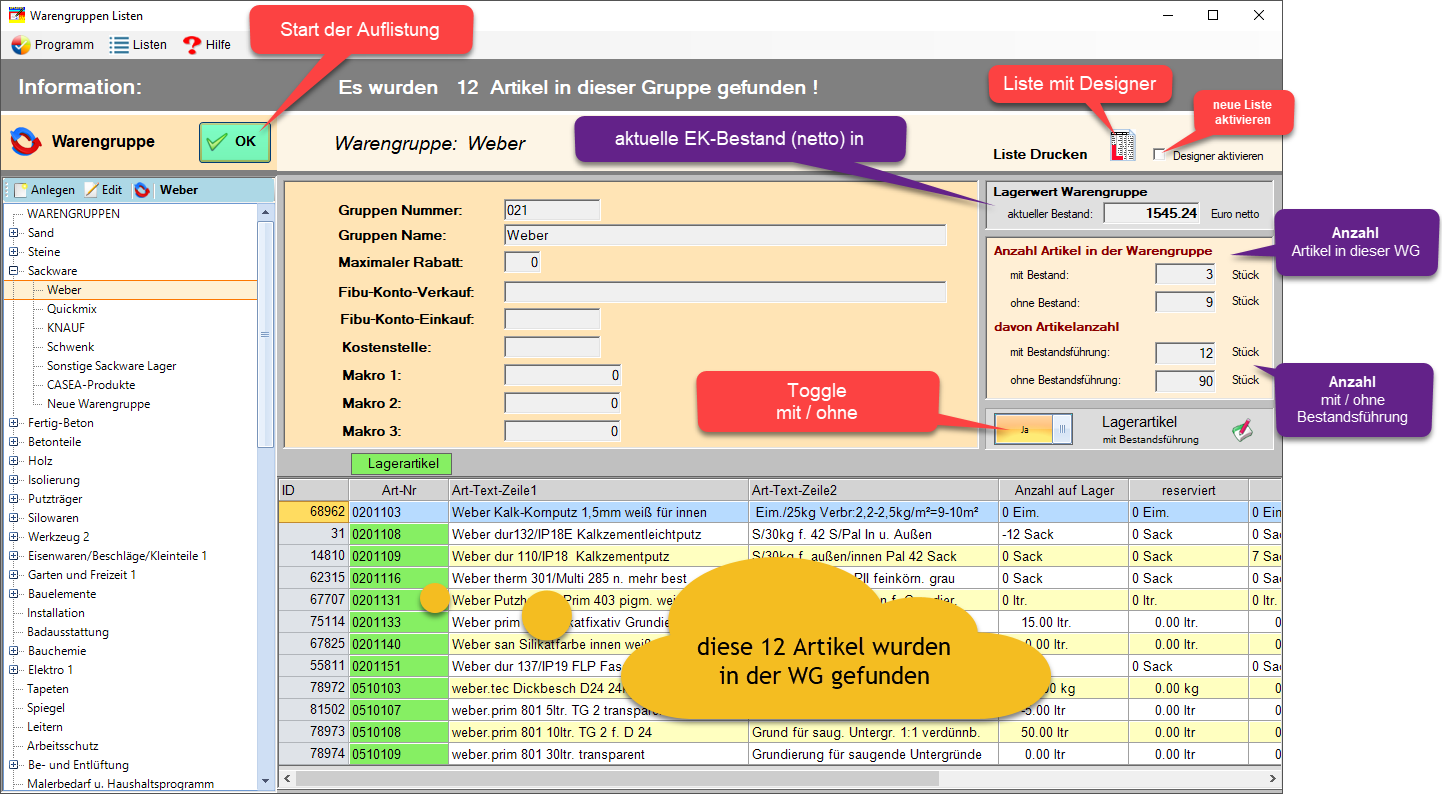
Task: Expand the Steine tree node
Action: point(14,252)
